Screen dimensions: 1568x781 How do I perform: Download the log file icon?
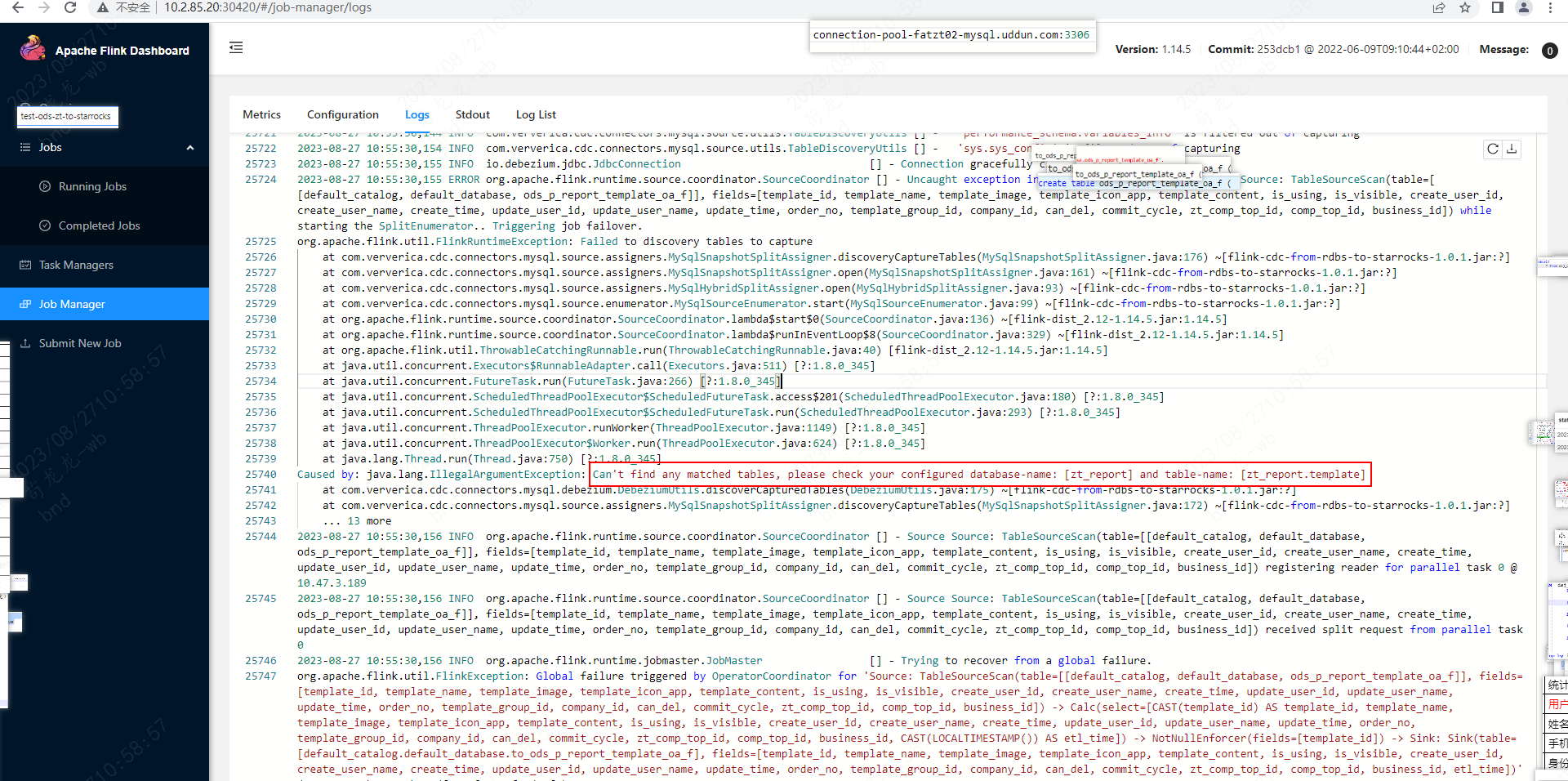(x=1512, y=149)
